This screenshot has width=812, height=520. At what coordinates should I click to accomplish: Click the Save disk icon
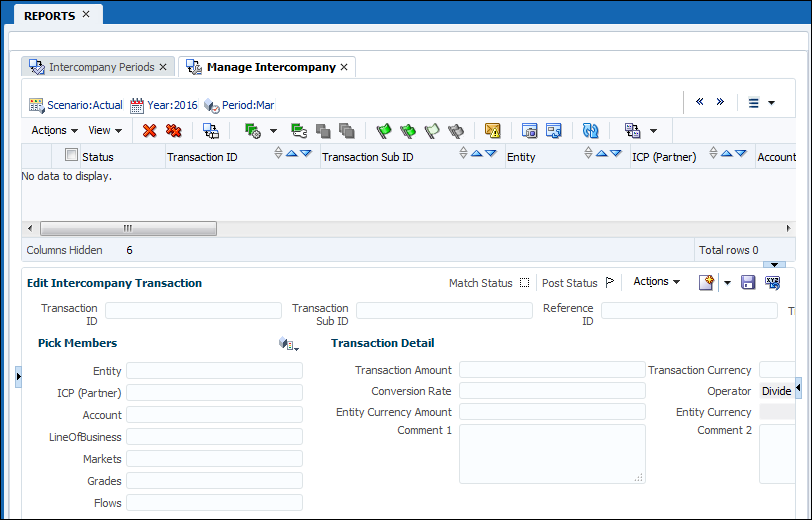click(748, 283)
